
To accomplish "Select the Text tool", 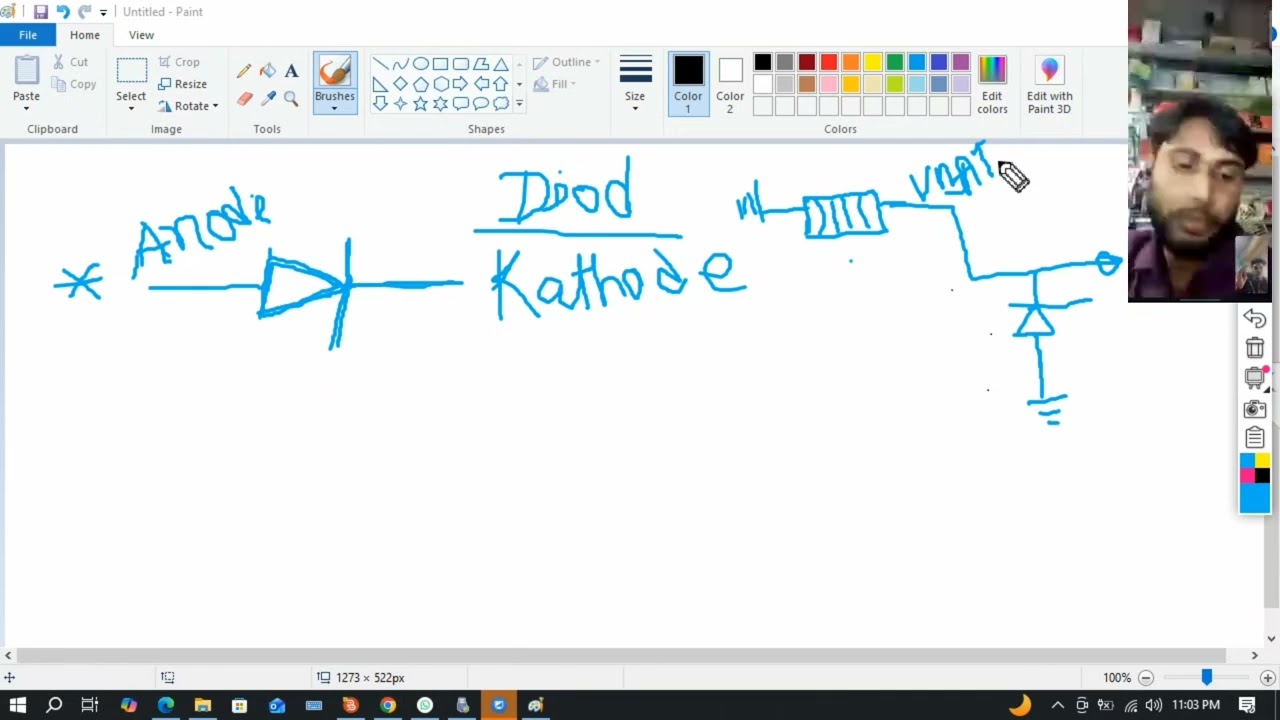I will [291, 71].
